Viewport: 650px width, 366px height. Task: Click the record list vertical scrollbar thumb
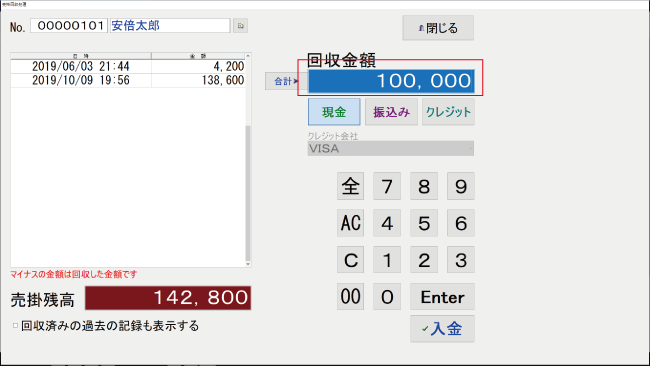[248, 193]
